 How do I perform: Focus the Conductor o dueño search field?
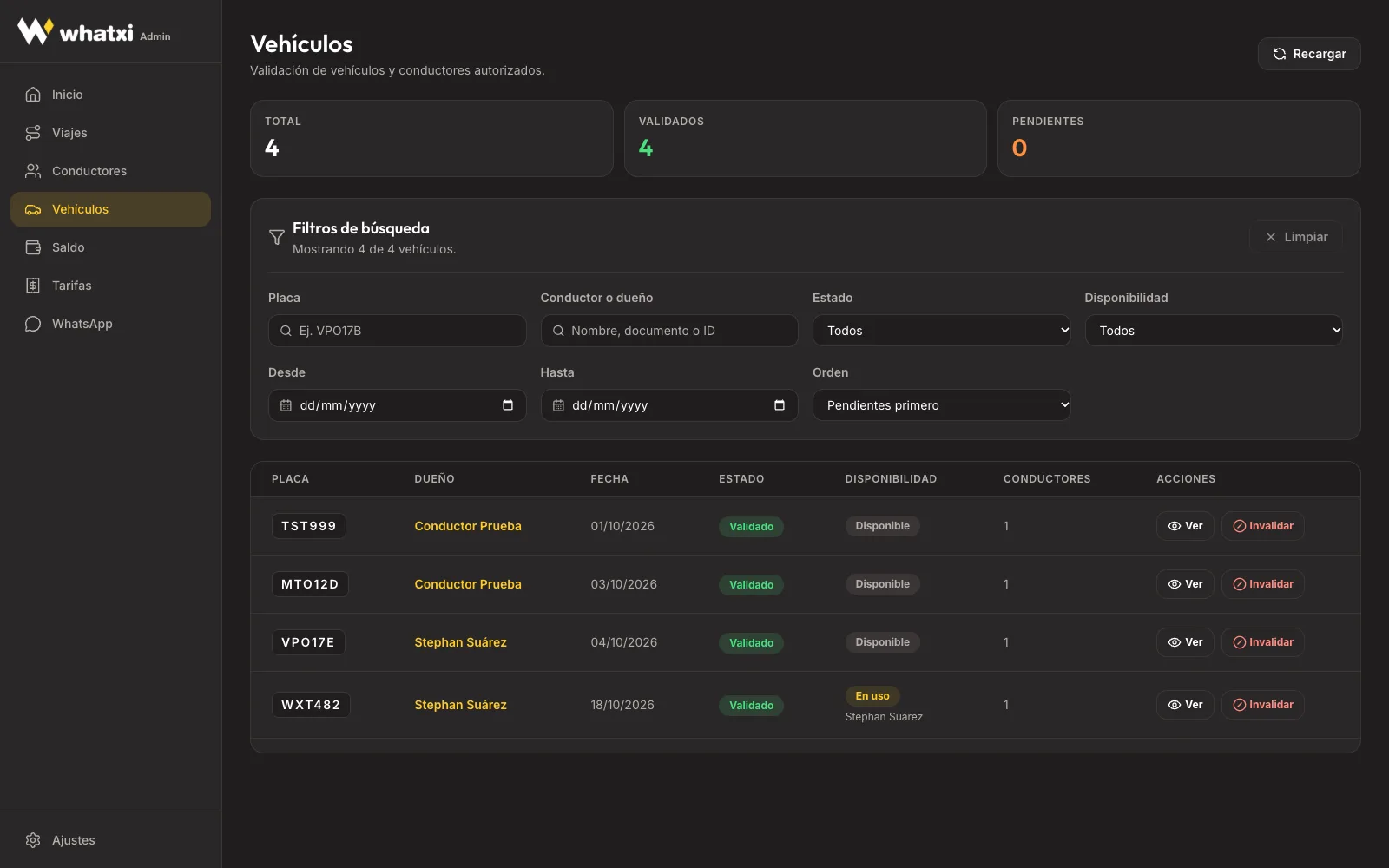point(669,331)
